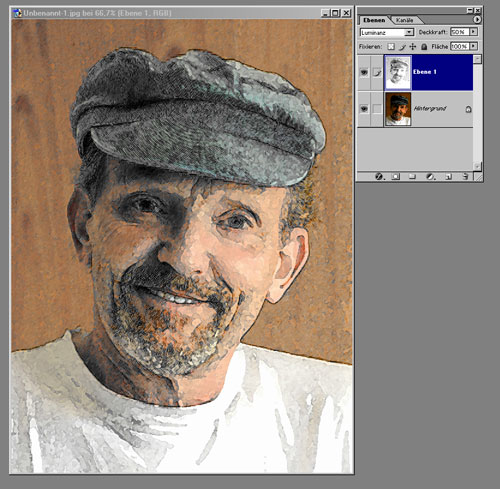Viewport: 500px width, 489px height.
Task: Click the lock icon on Hintergrund layer
Action: click(468, 109)
